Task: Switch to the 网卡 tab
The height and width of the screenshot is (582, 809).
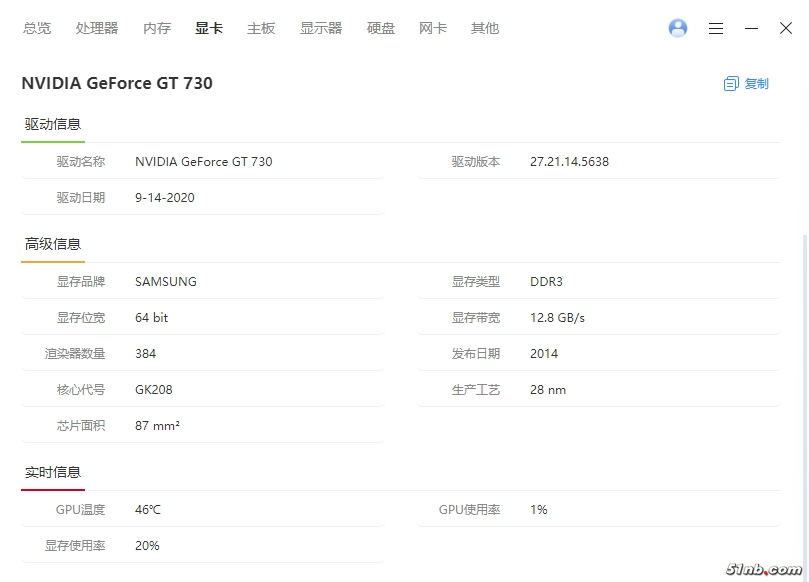Action: (433, 28)
